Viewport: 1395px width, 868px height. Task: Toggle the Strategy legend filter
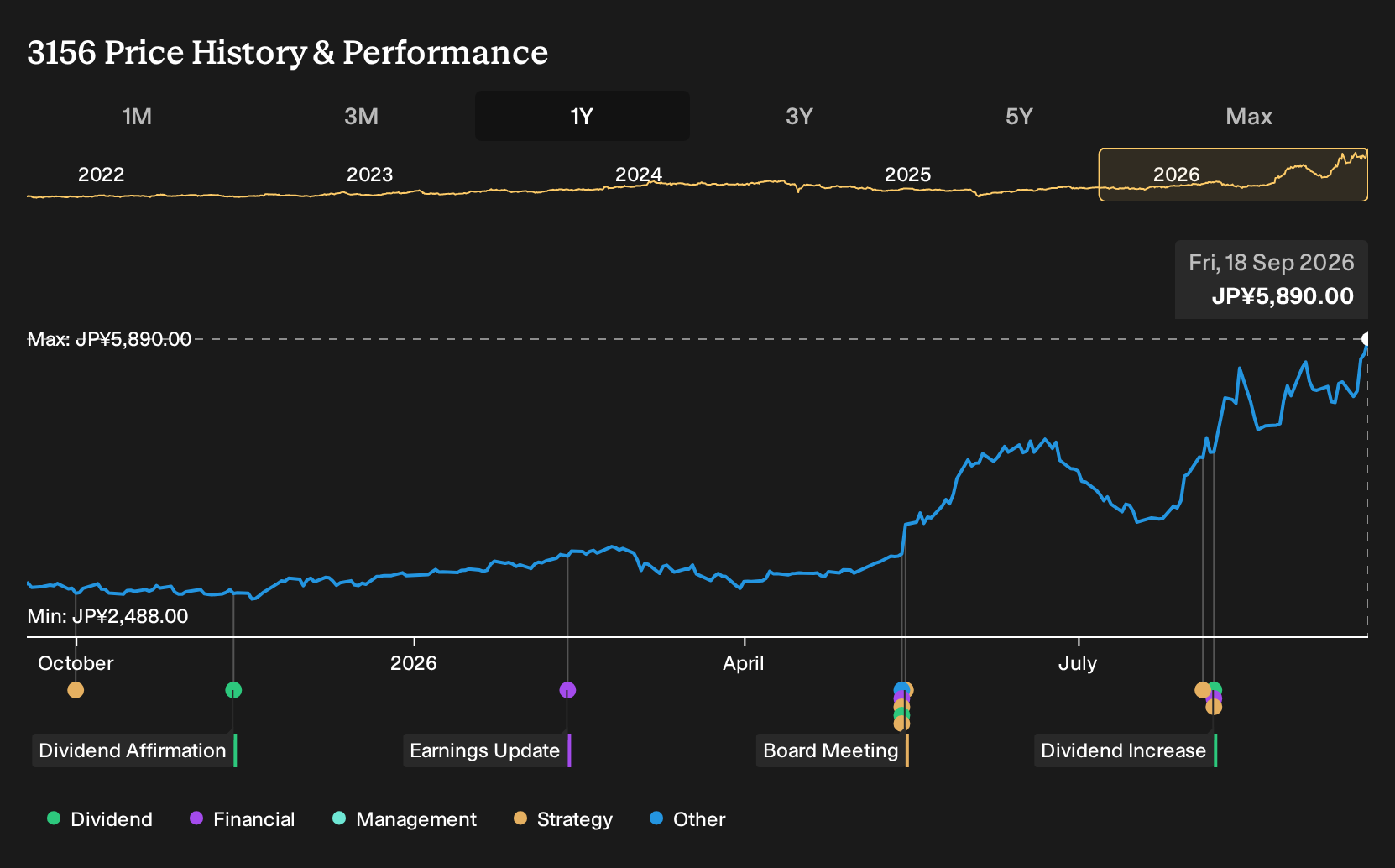point(563,819)
